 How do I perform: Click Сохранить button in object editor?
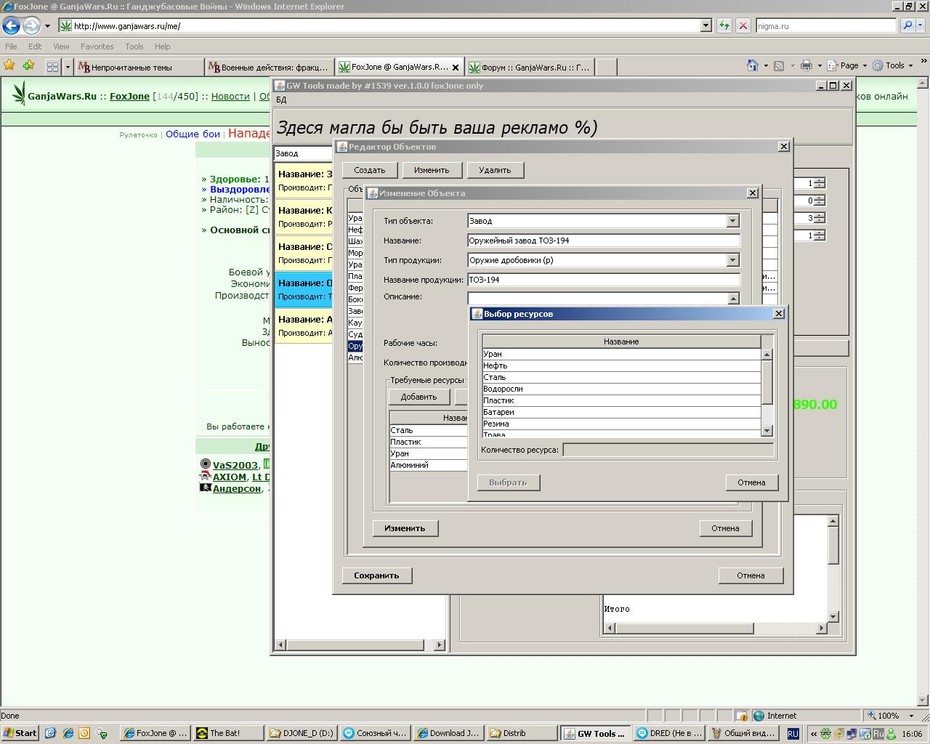(x=376, y=576)
